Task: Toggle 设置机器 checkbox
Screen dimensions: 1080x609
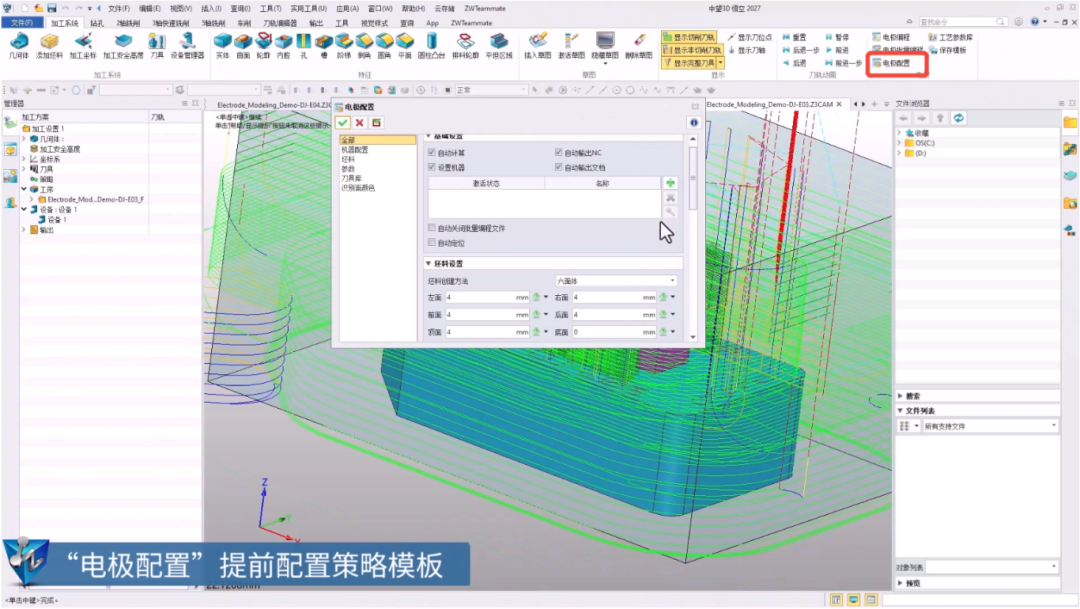Action: click(x=432, y=167)
